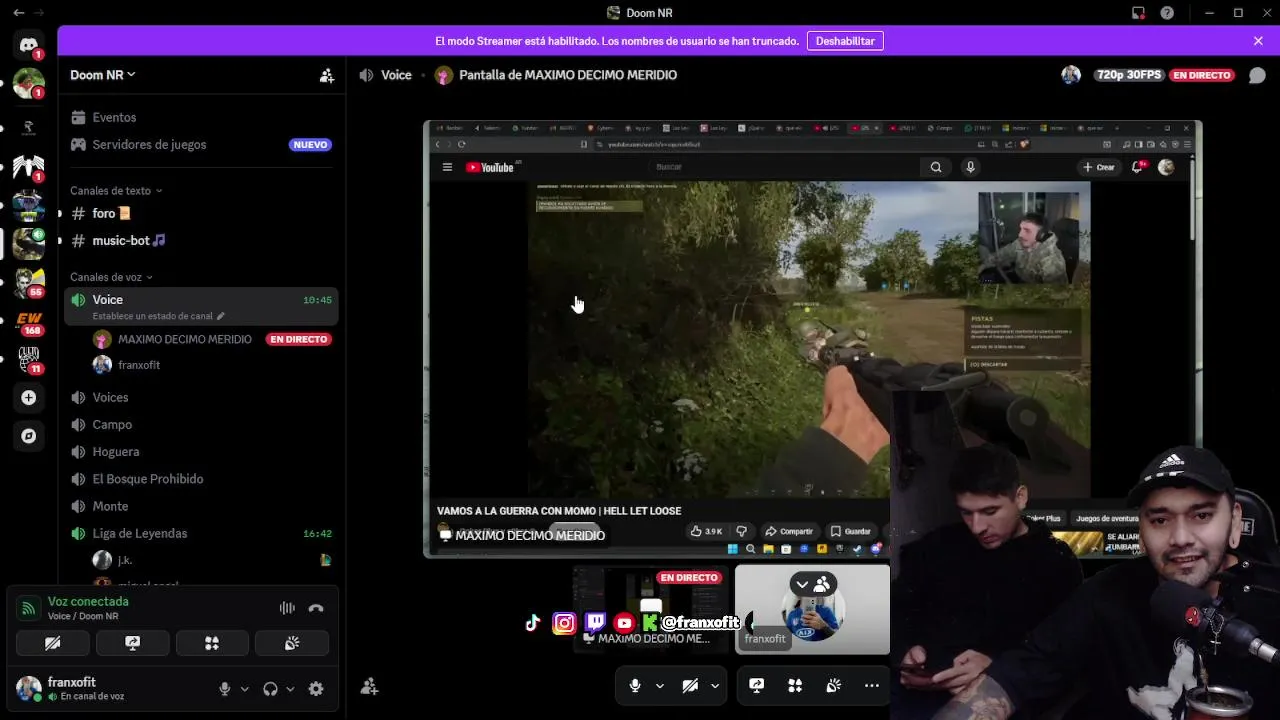This screenshot has height=720, width=1280.
Task: Join Liga de Leyendas voice channel
Action: (201, 533)
